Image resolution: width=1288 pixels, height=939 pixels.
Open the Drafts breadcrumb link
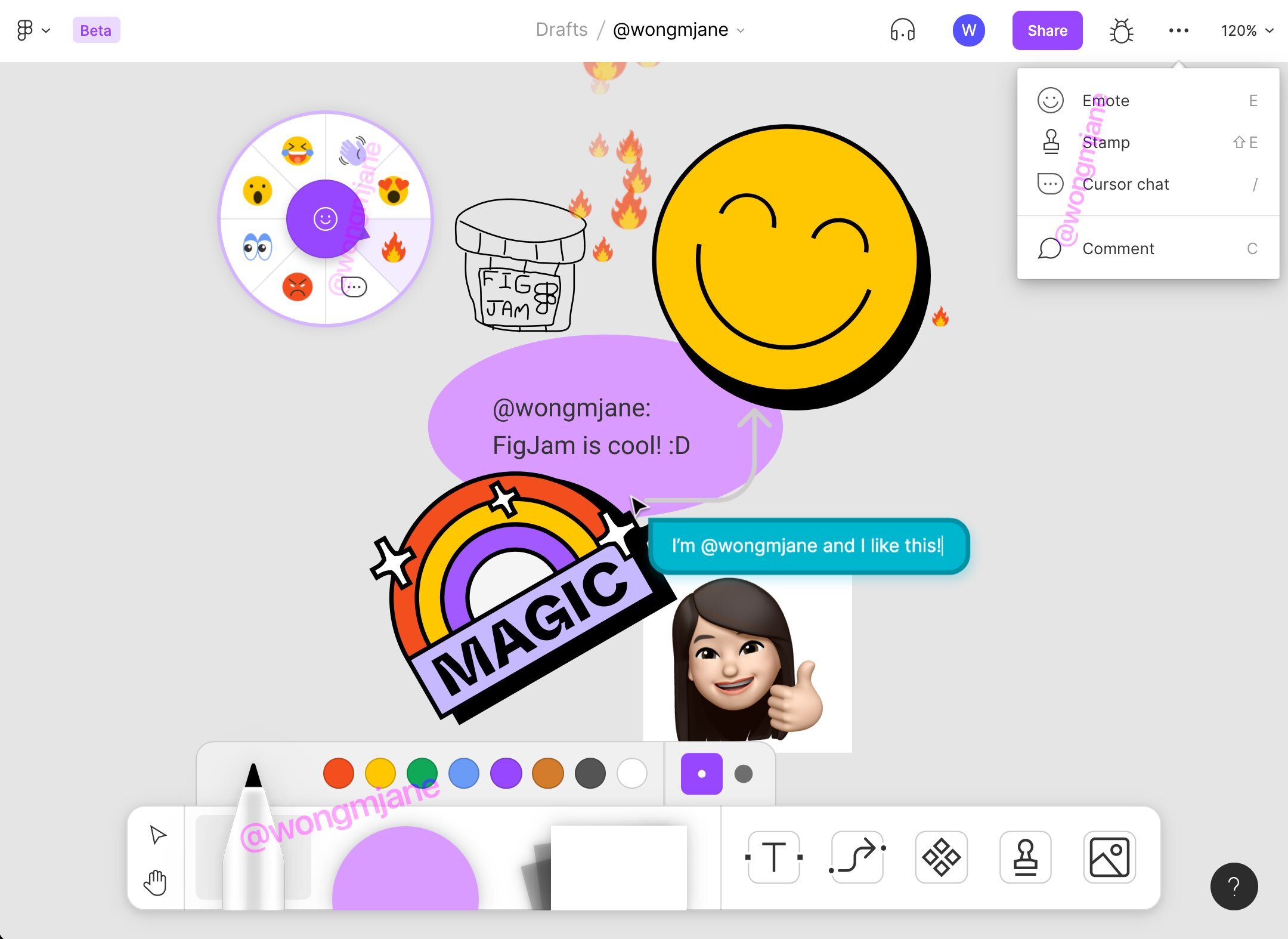561,30
